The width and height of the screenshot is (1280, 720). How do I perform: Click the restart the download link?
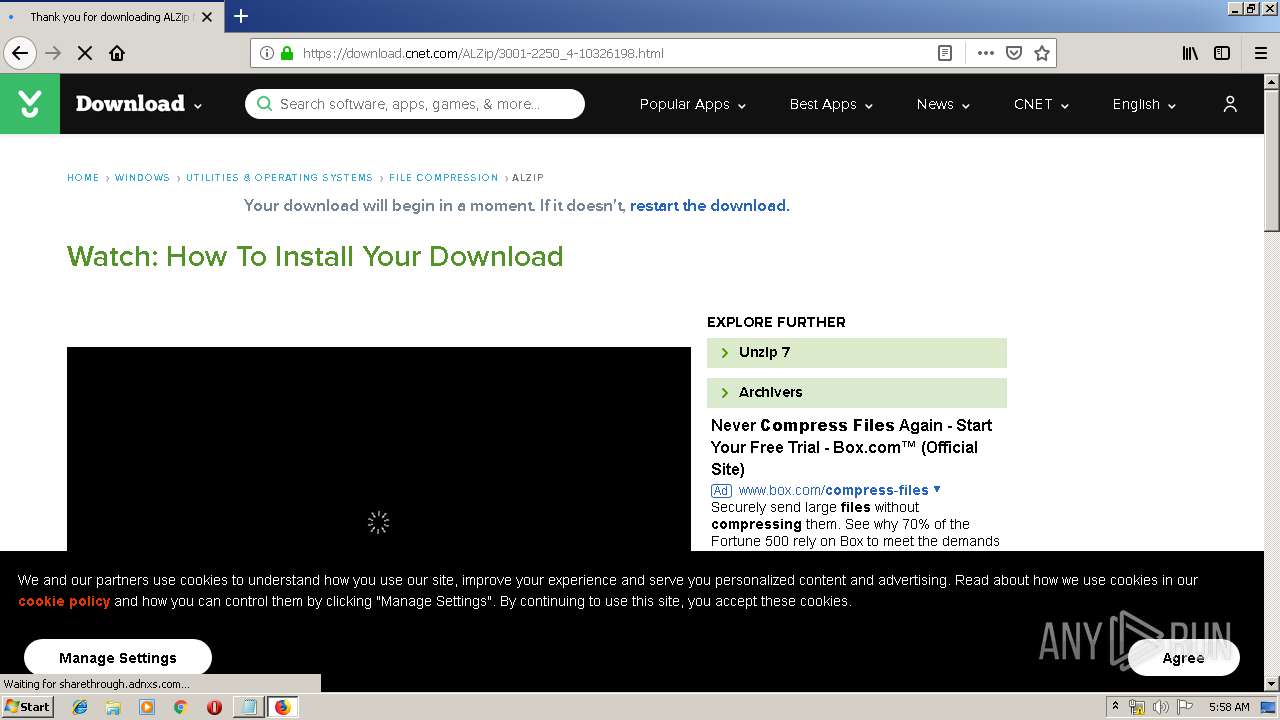(709, 206)
